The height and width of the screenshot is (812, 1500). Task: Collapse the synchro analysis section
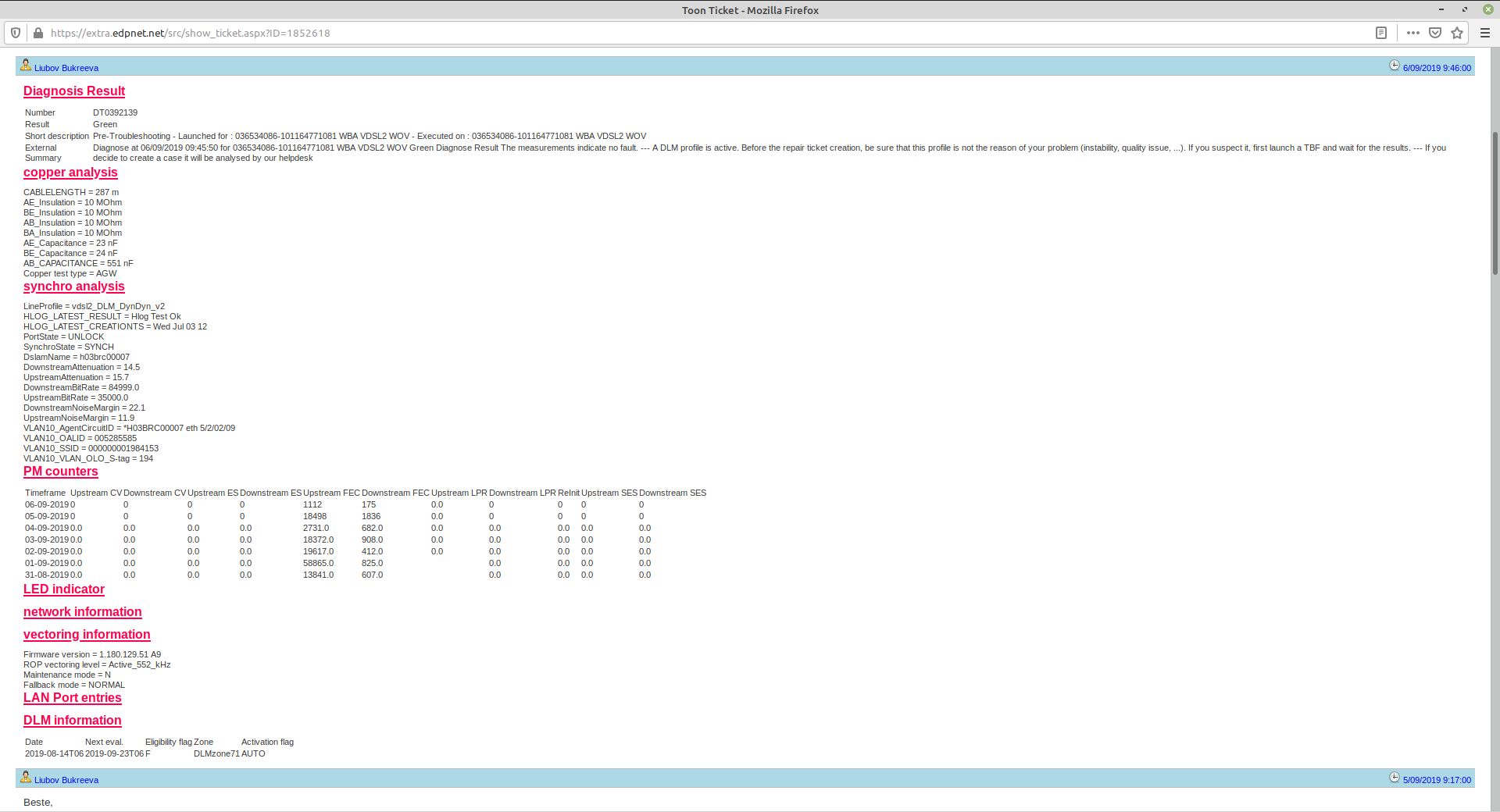pyautogui.click(x=74, y=287)
